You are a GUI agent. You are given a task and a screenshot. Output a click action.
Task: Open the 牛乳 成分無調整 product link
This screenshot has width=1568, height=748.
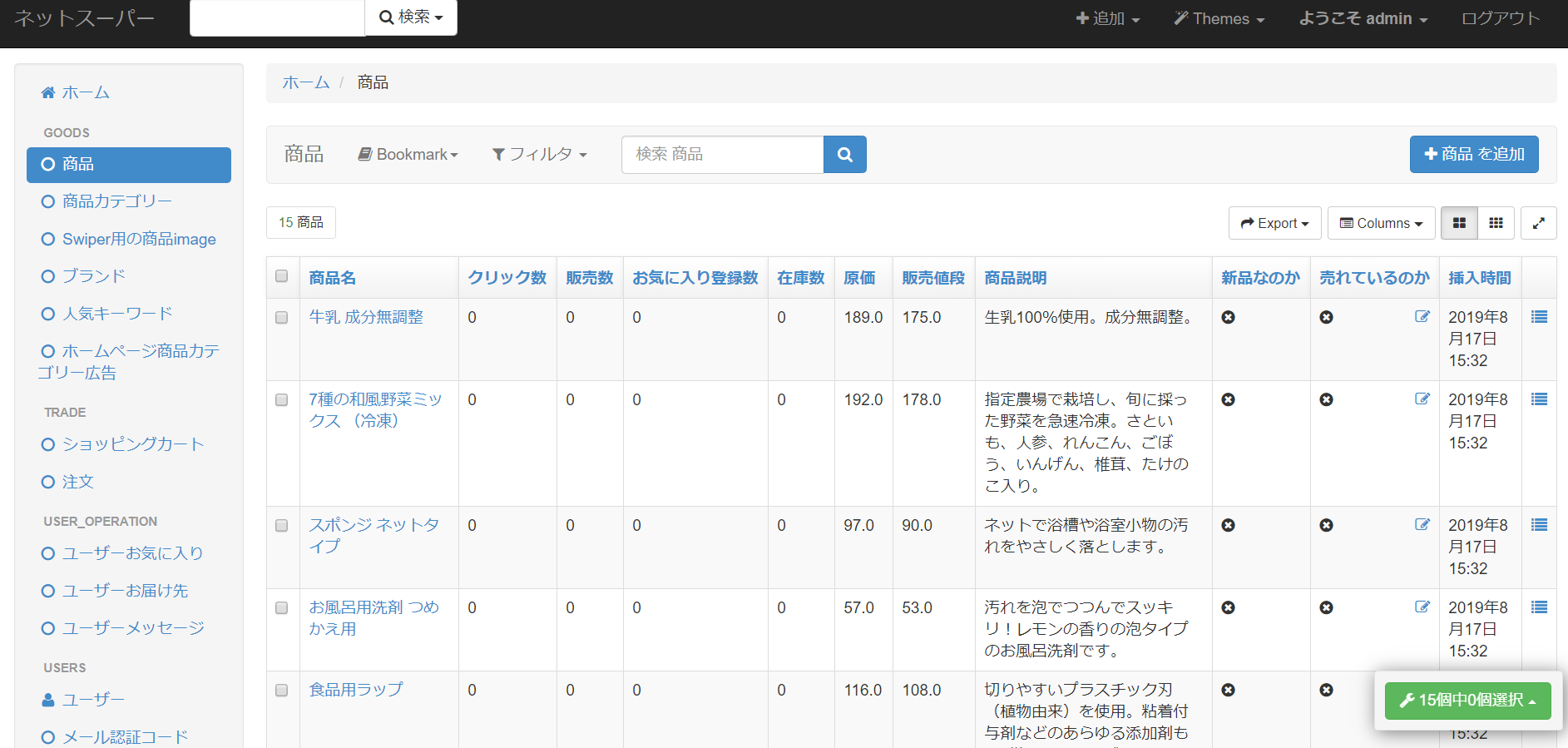click(x=366, y=317)
